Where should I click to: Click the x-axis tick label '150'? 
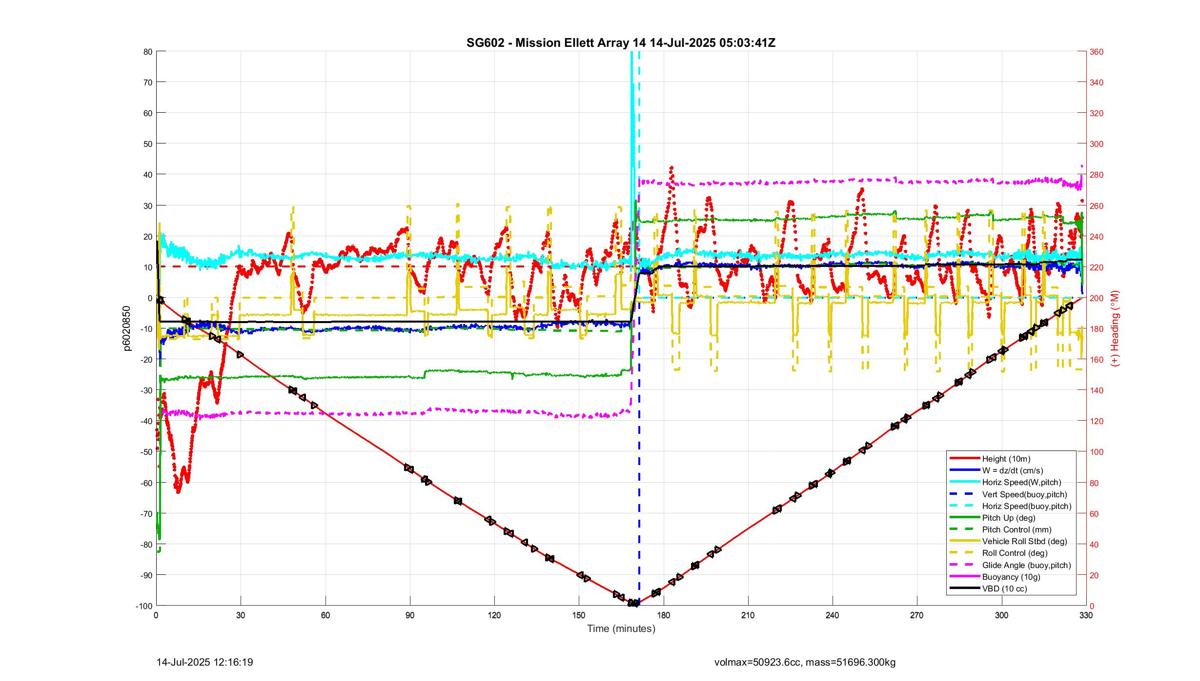coord(578,616)
